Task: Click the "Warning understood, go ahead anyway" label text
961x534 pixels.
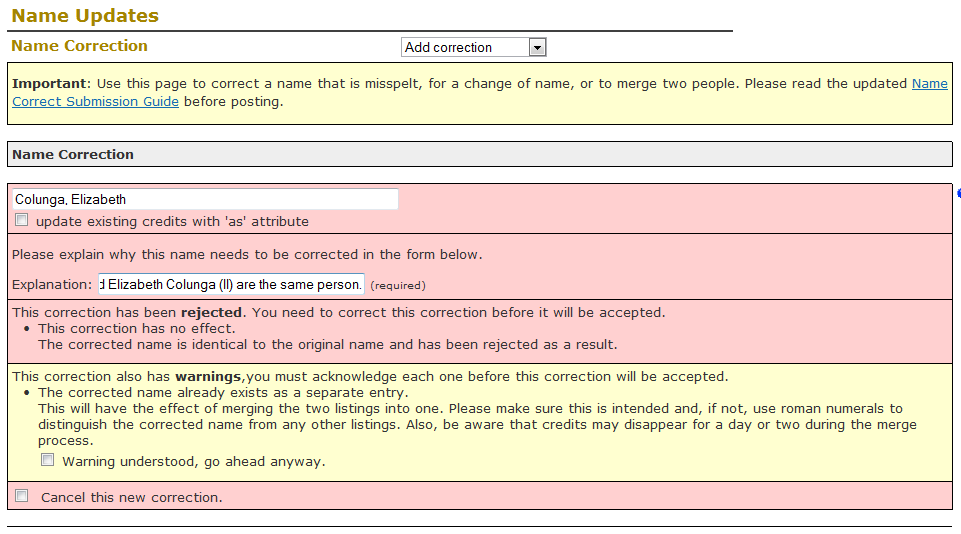Action: coord(193,462)
